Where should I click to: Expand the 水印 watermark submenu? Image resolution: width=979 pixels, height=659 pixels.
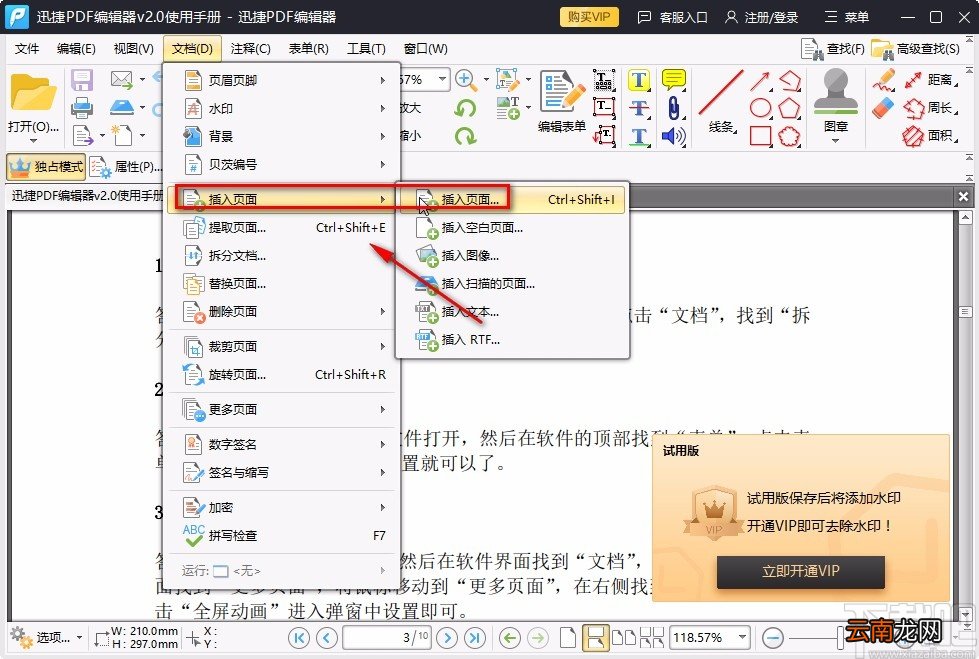(285, 109)
